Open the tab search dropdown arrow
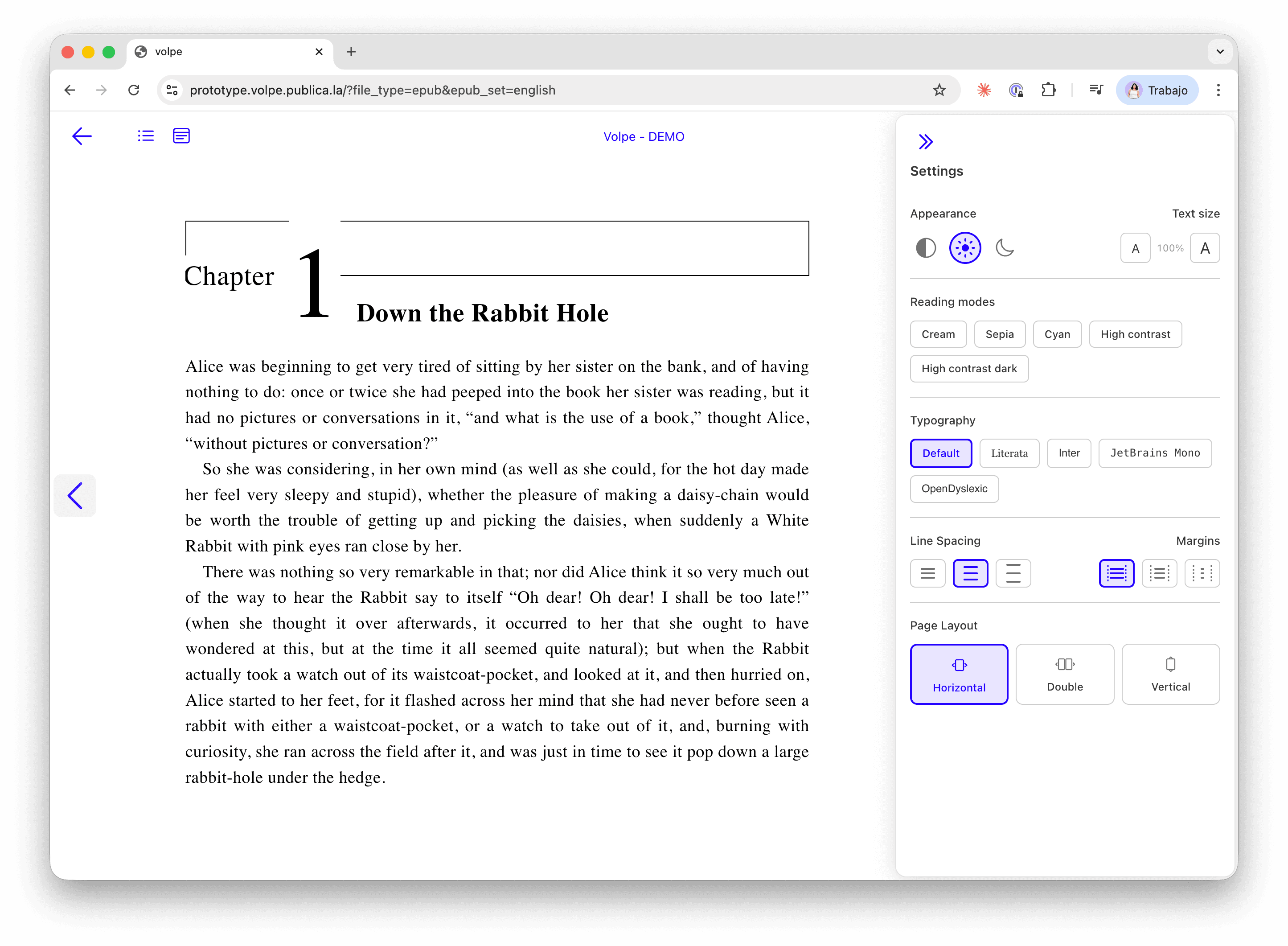This screenshot has width=1288, height=946. (1220, 52)
